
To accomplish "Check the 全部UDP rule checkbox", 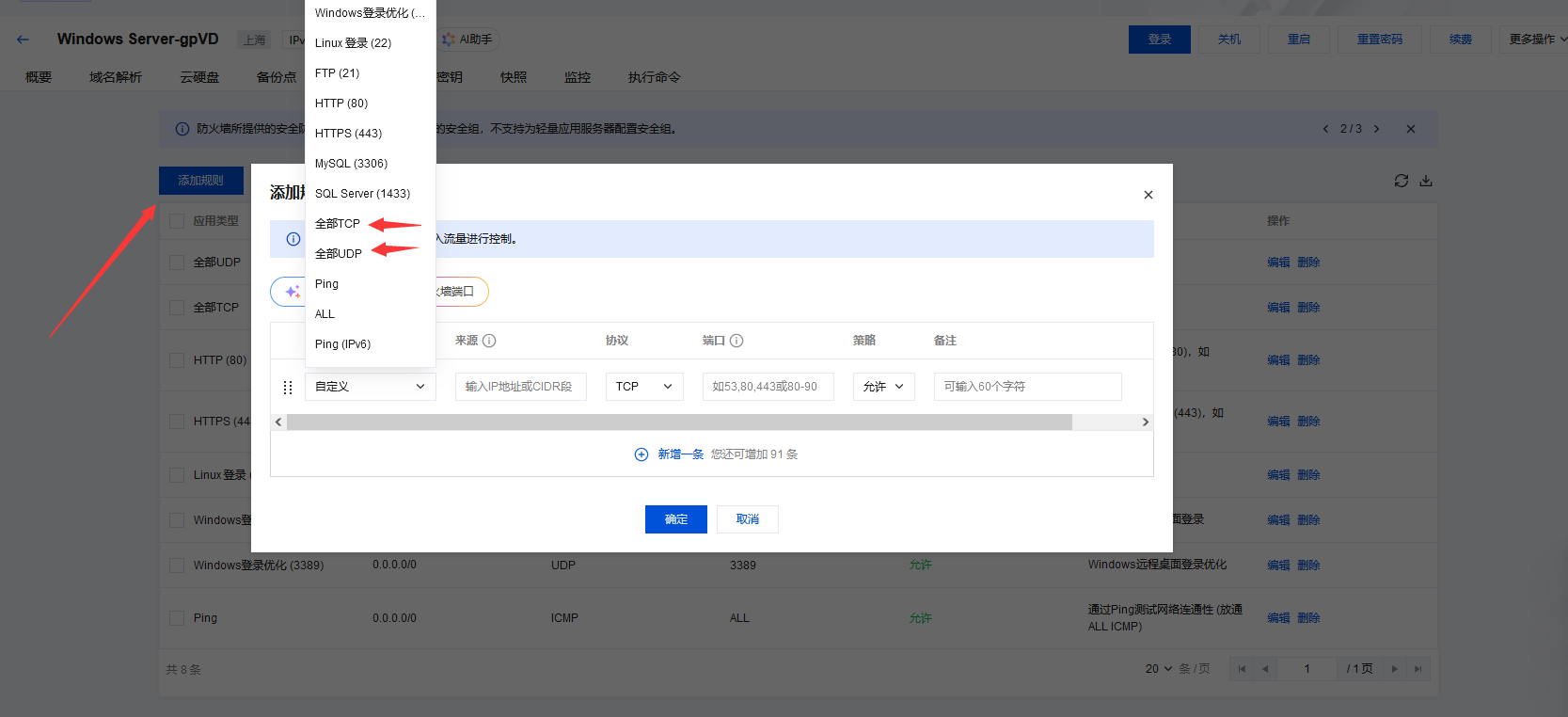I will coord(177,263).
